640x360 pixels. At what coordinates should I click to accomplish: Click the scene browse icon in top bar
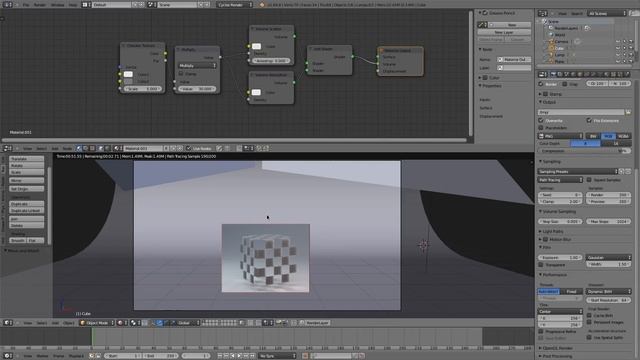tap(151, 4)
